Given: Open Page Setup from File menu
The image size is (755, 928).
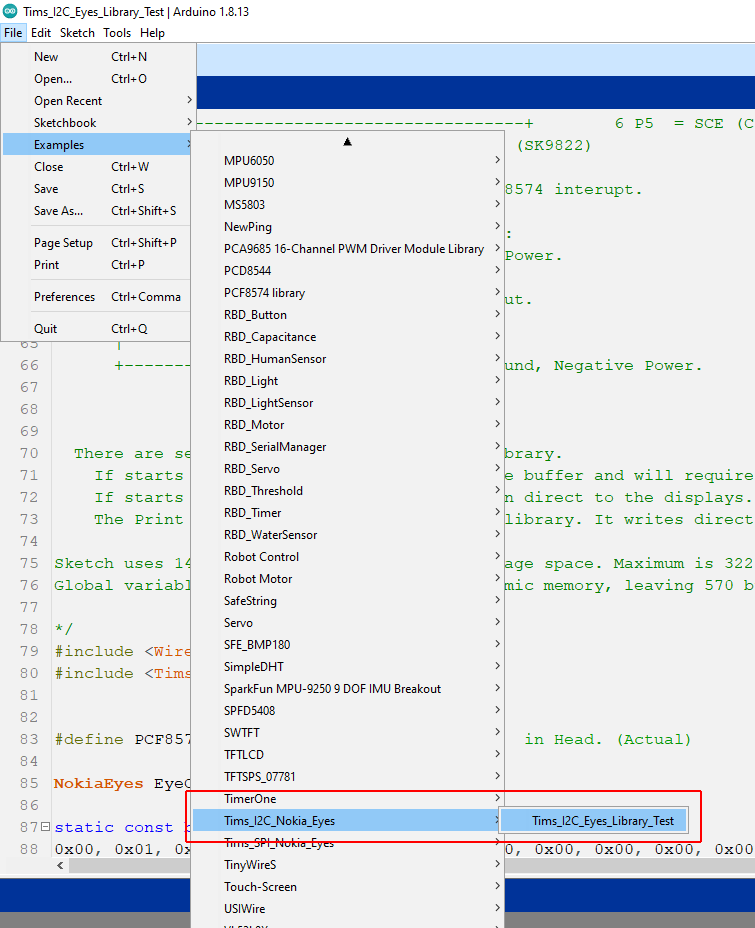Looking at the screenshot, I should (98, 243).
